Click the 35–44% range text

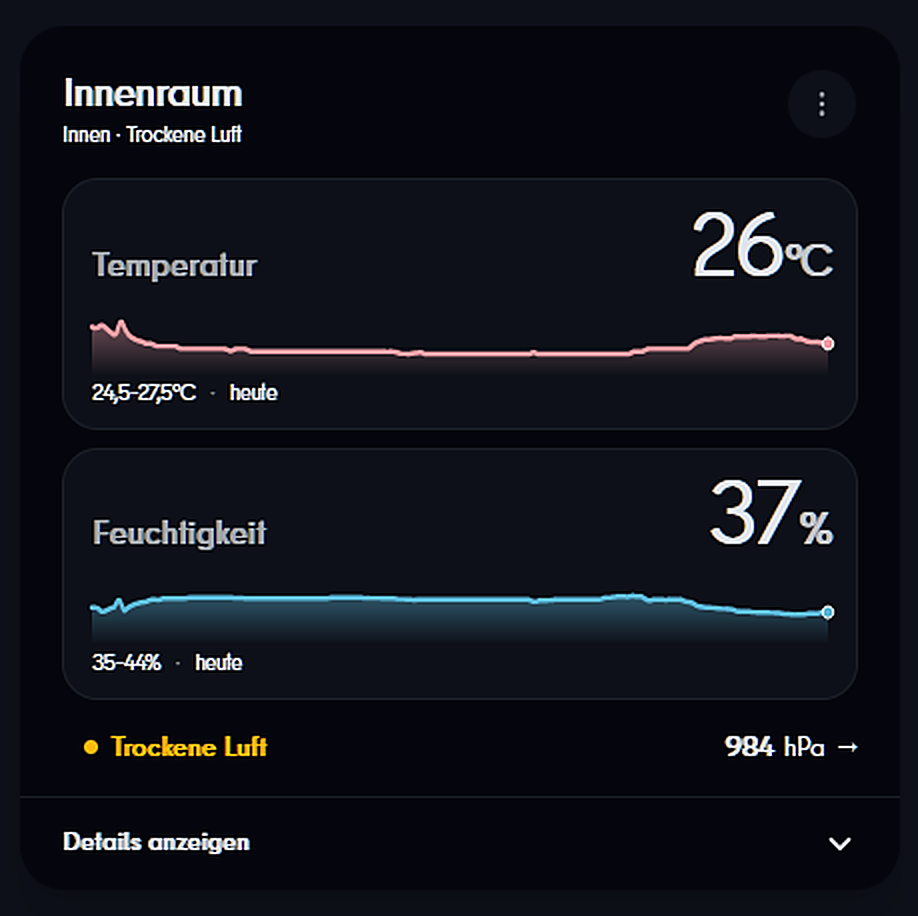(126, 662)
